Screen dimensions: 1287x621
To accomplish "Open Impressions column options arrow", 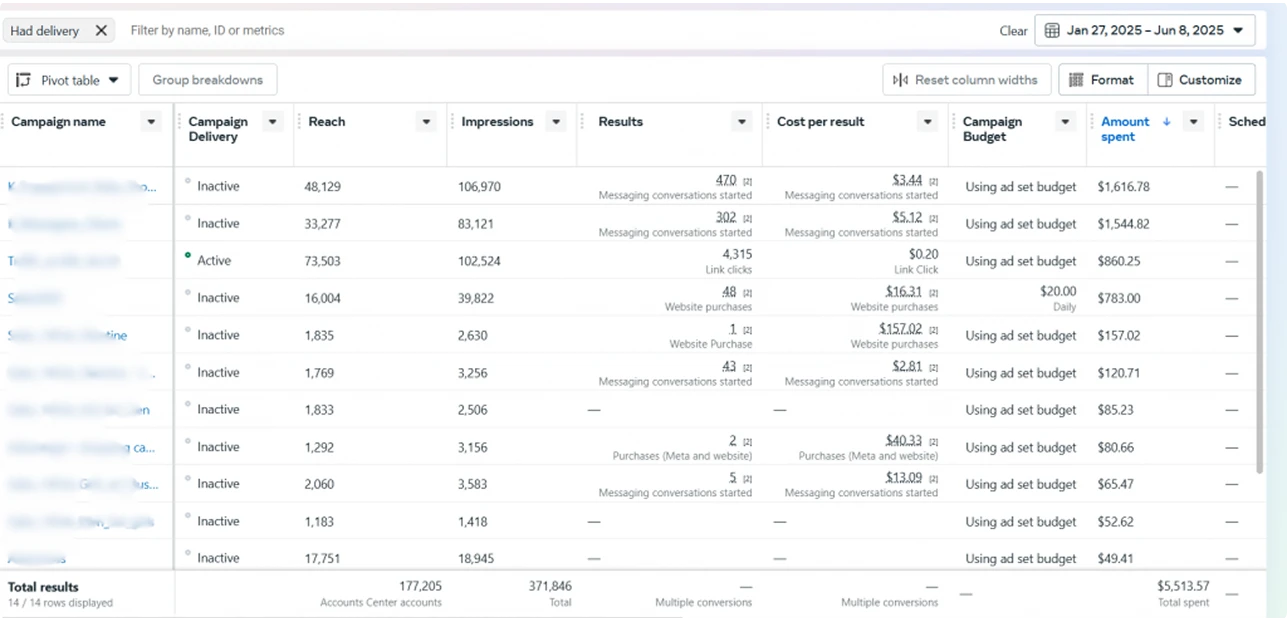I will 557,122.
